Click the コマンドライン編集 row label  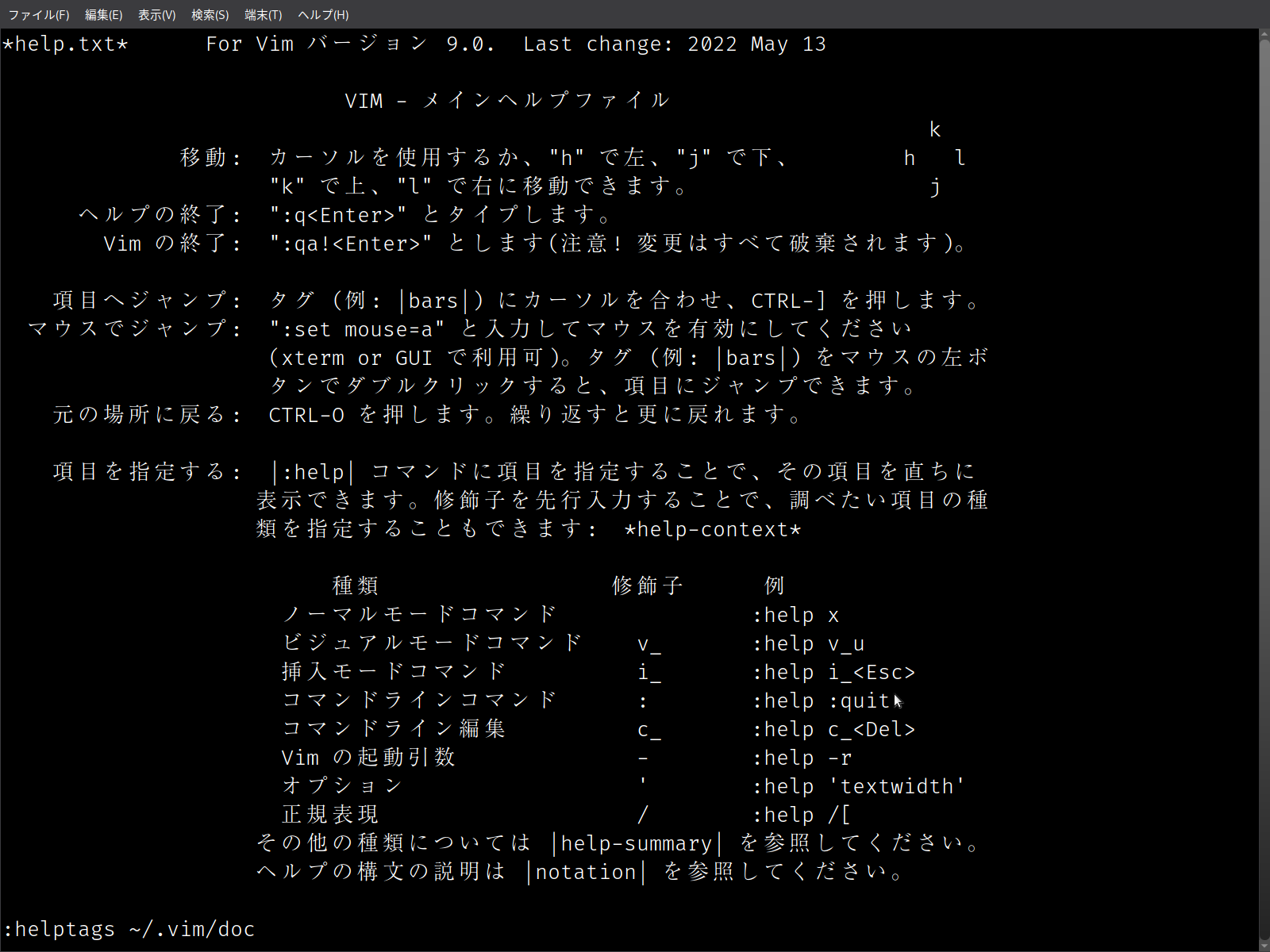395,729
